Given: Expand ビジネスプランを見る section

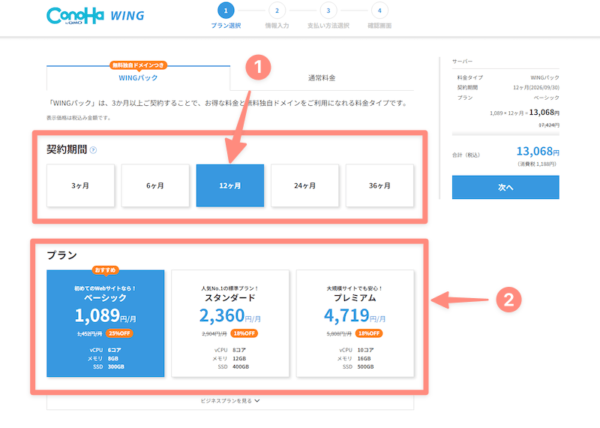Looking at the screenshot, I should point(230,401).
